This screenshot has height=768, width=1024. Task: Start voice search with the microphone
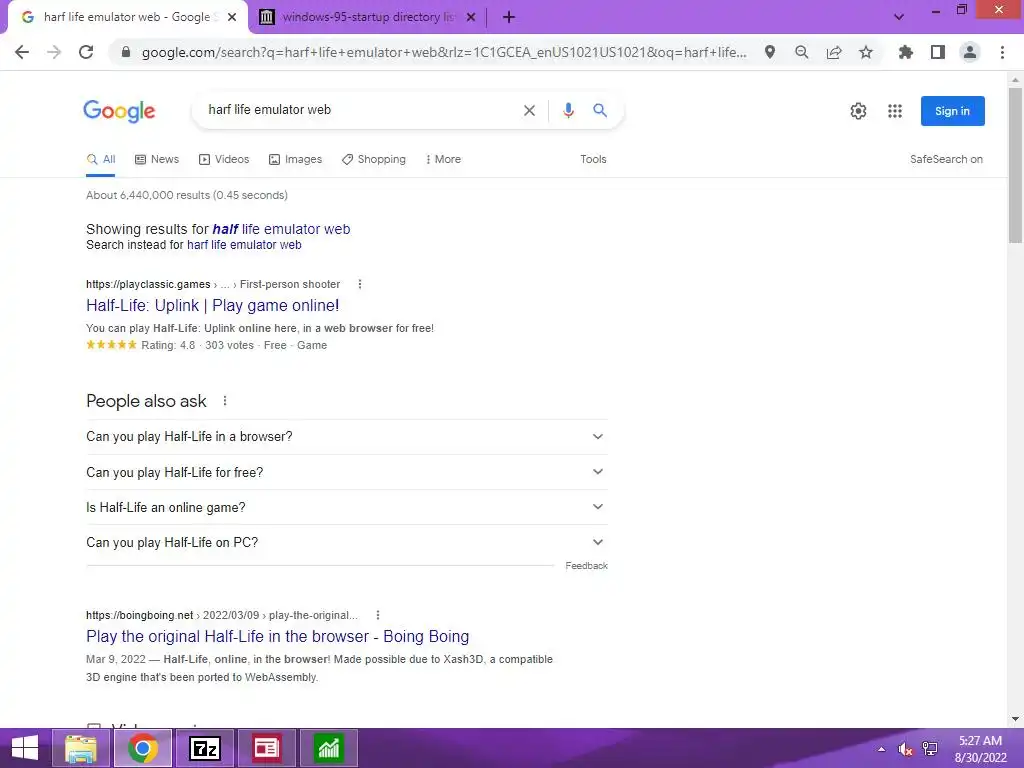pos(568,110)
